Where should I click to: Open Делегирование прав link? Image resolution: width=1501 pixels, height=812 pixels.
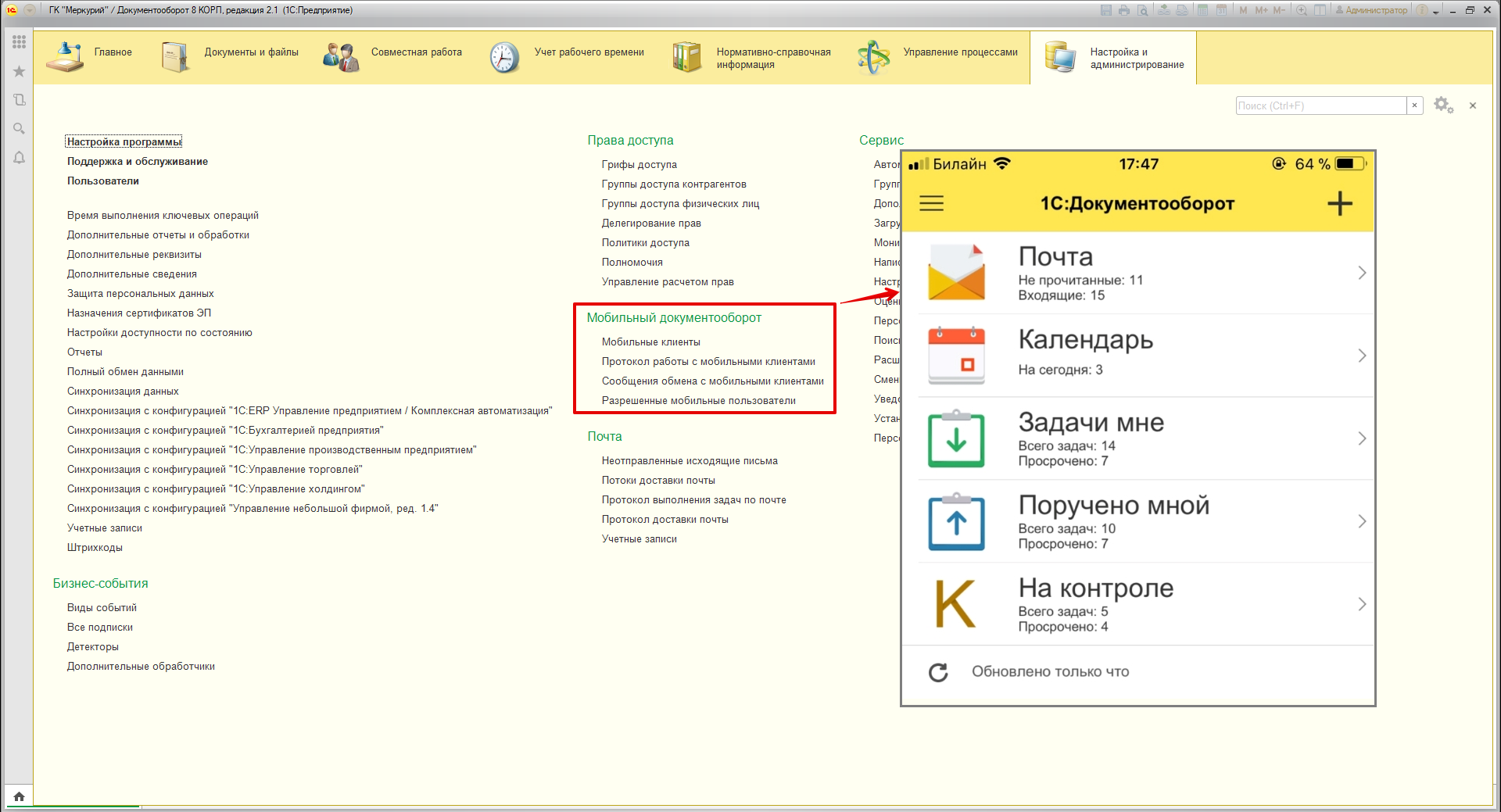click(651, 223)
